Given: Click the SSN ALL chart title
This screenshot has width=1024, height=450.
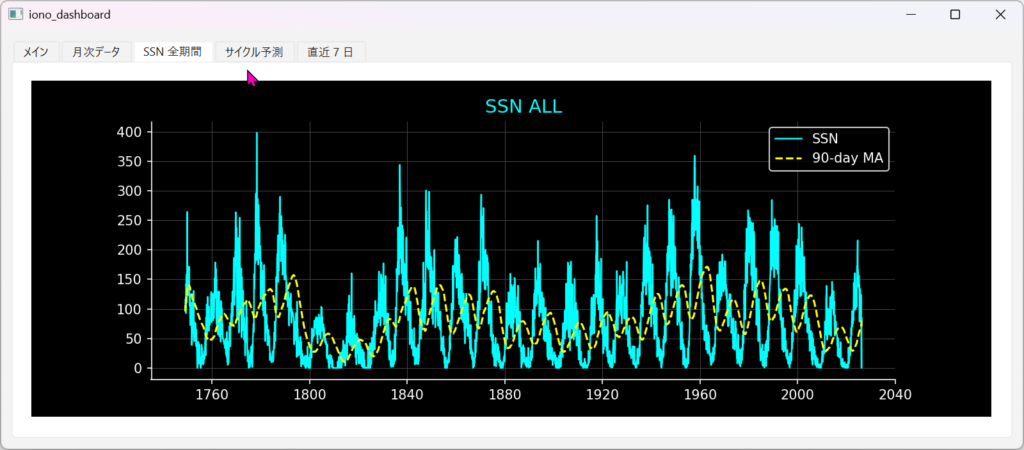Looking at the screenshot, I should pyautogui.click(x=530, y=107).
